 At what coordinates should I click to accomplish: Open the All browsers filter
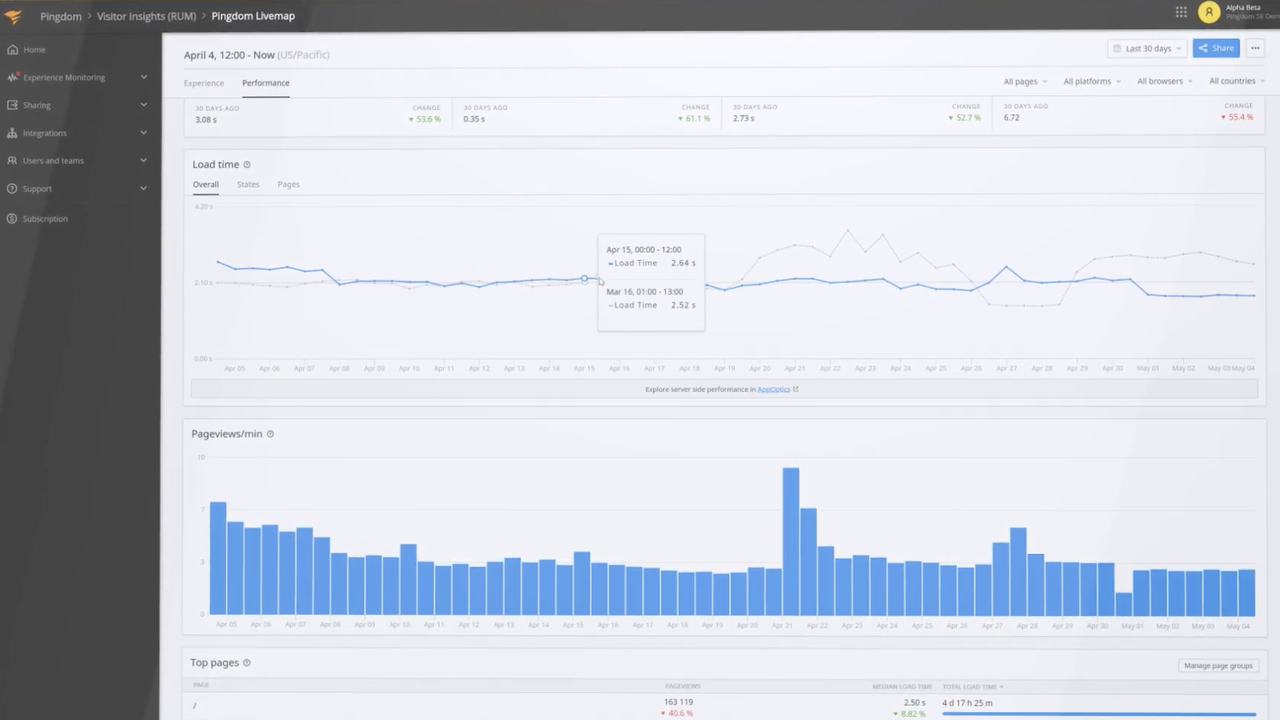pyautogui.click(x=1159, y=81)
